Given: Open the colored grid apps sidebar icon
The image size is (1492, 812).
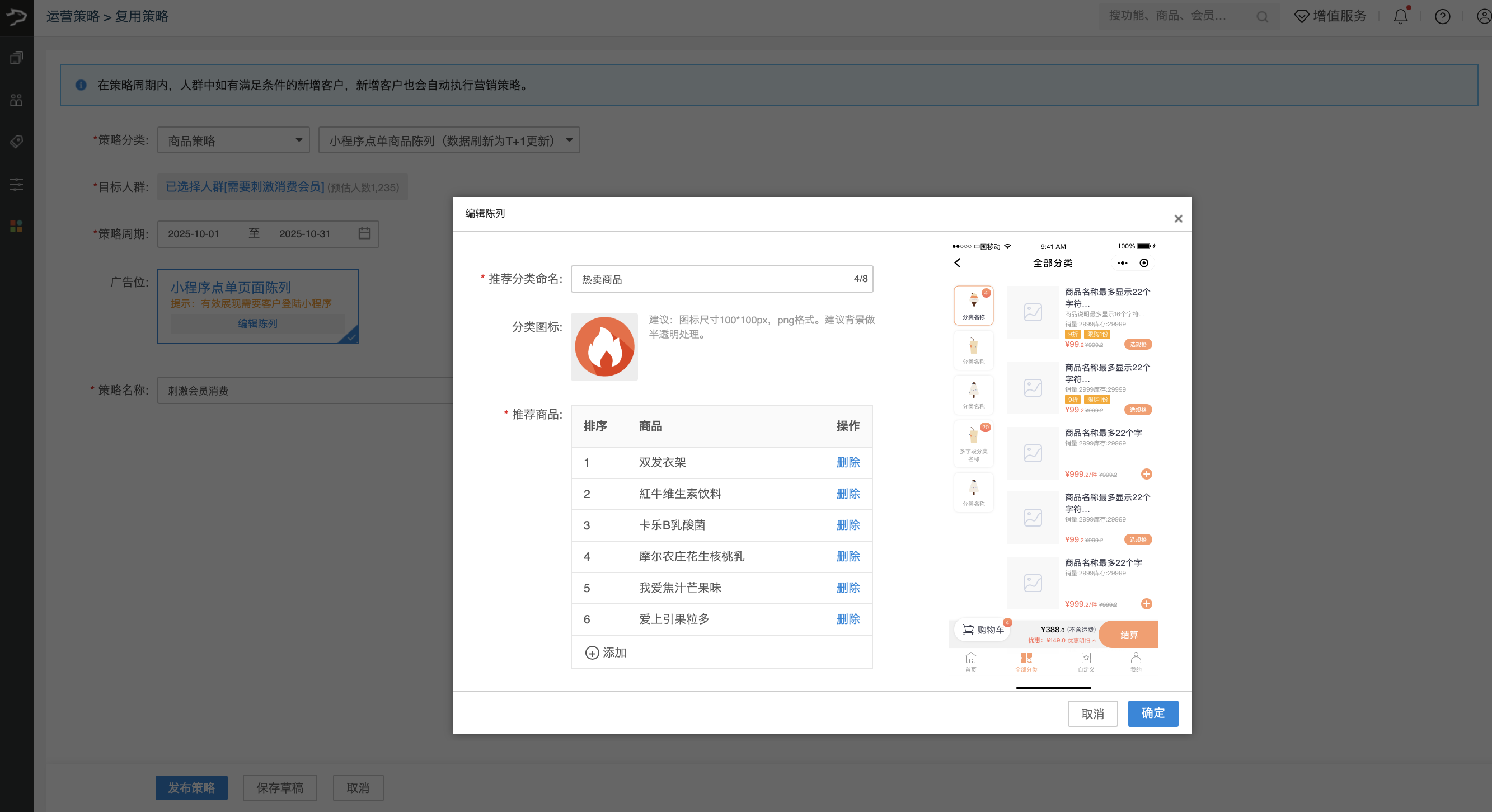Looking at the screenshot, I should [x=16, y=226].
